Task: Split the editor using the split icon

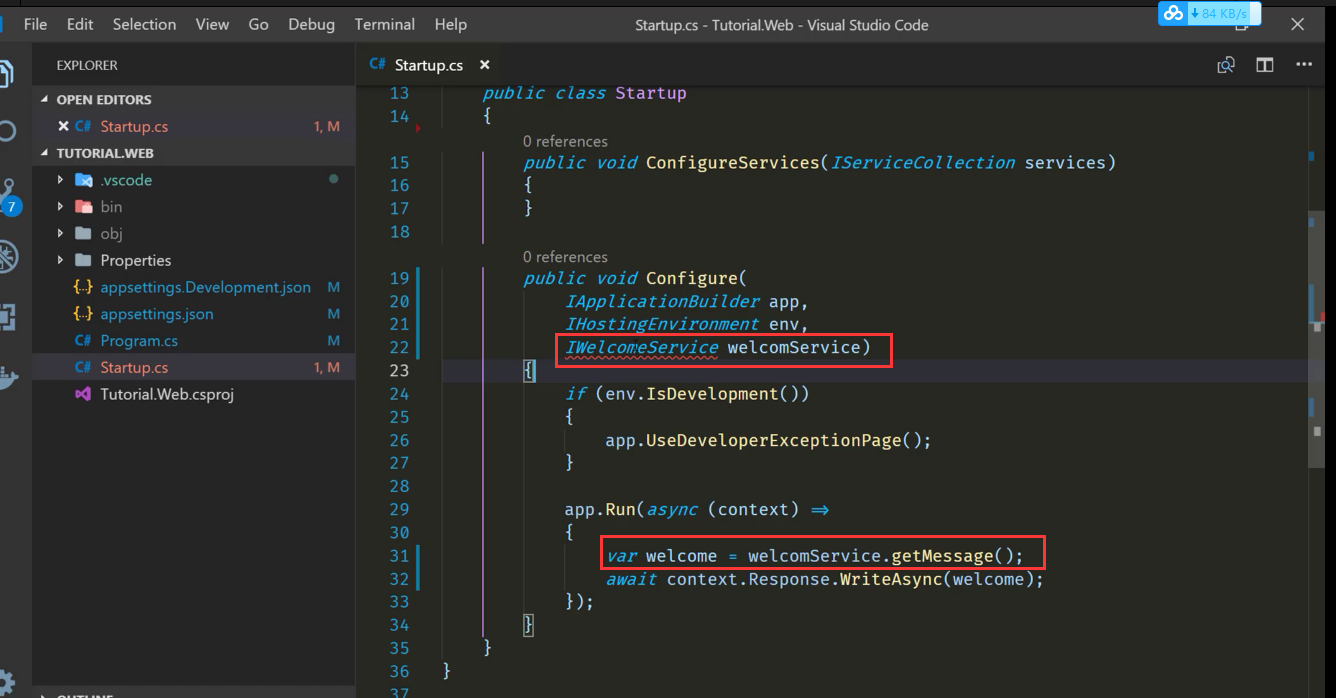Action: pyautogui.click(x=1265, y=65)
